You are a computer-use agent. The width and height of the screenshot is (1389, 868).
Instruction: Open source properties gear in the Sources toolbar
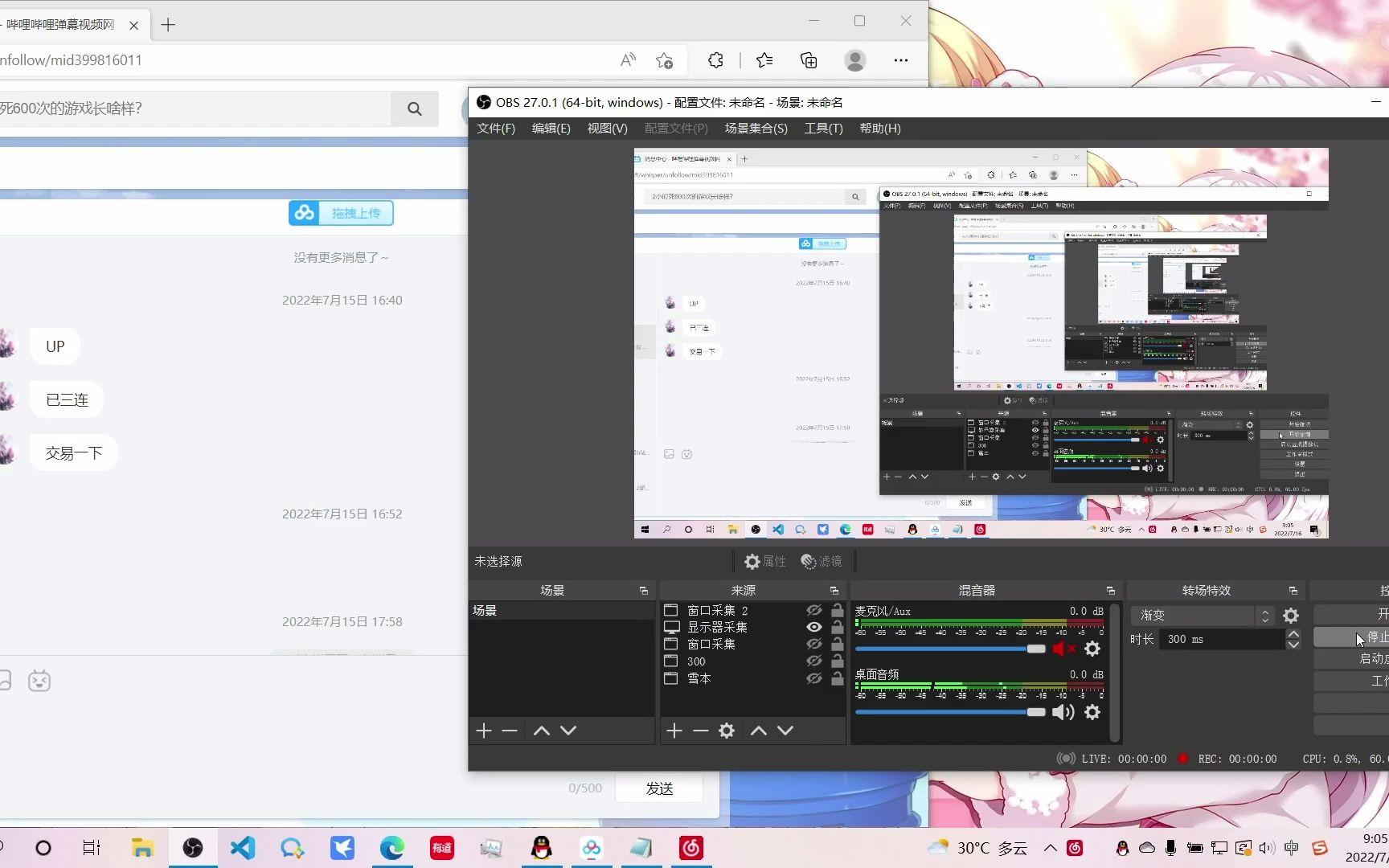pos(727,731)
